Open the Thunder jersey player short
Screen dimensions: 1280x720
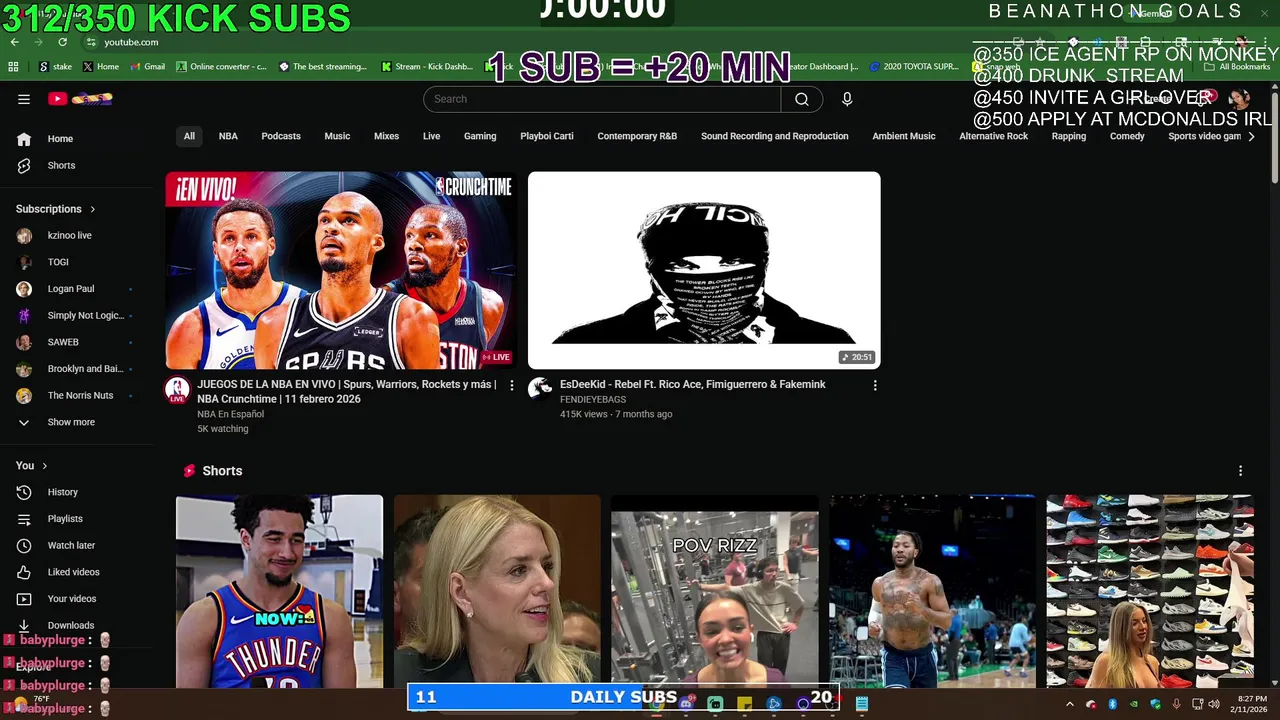[279, 591]
